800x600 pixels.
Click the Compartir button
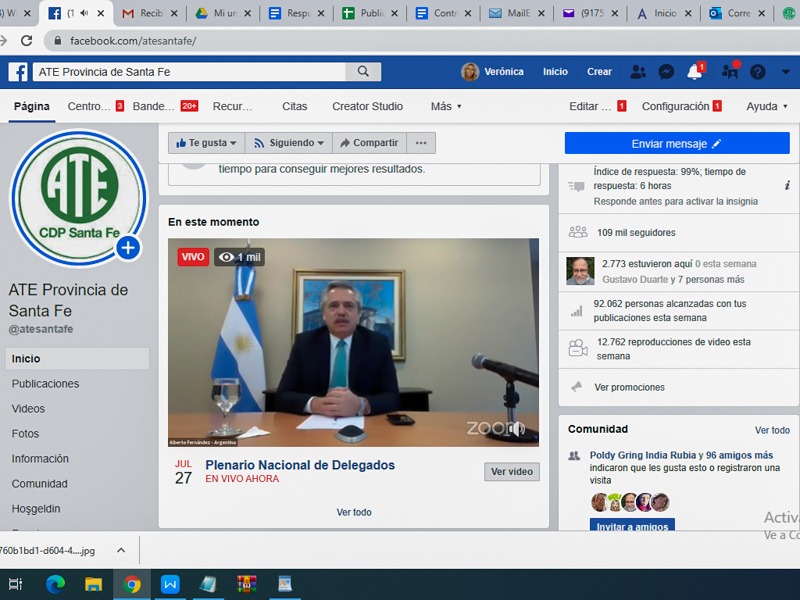point(369,143)
